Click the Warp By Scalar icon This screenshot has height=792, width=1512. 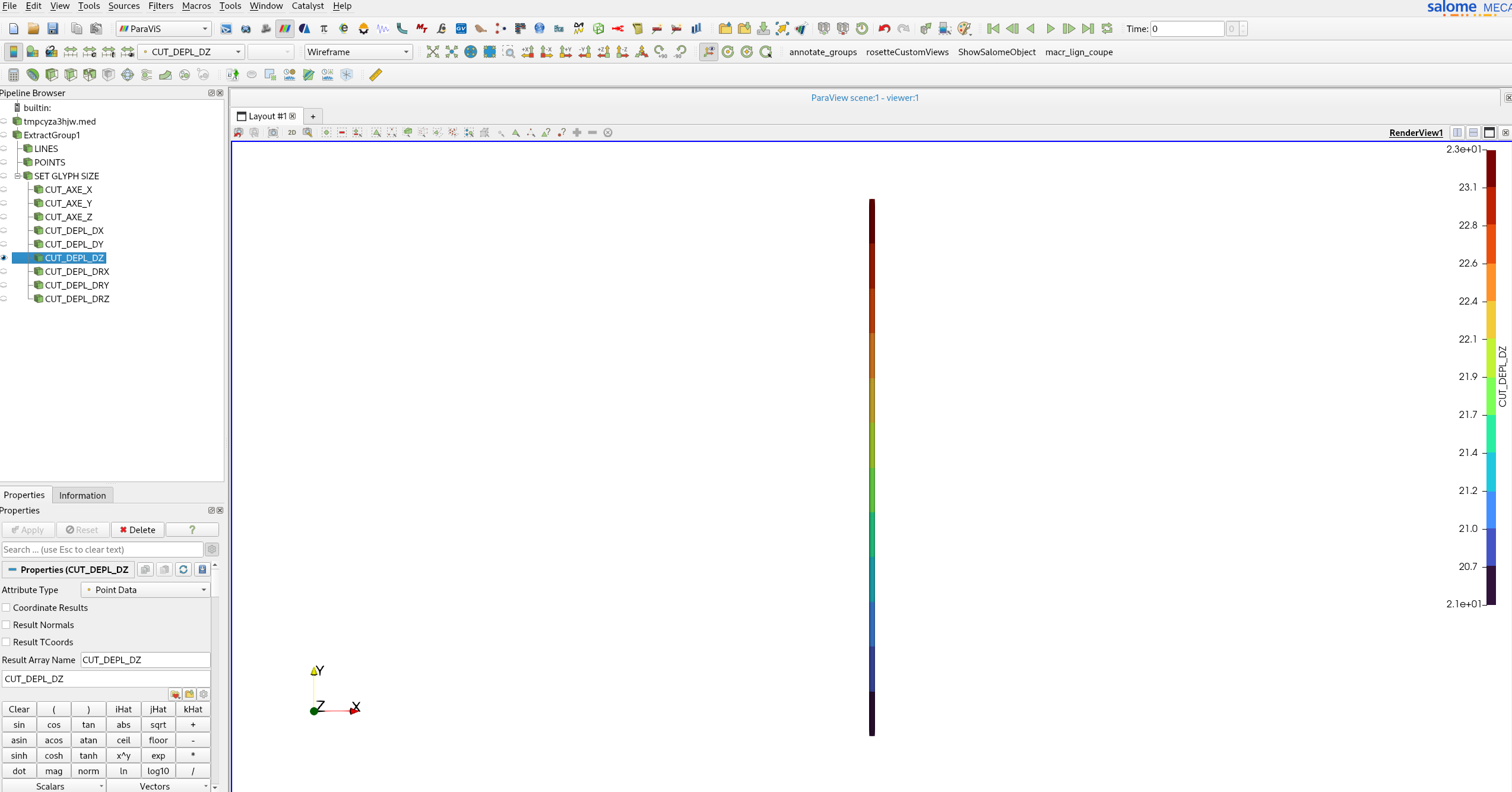[166, 74]
